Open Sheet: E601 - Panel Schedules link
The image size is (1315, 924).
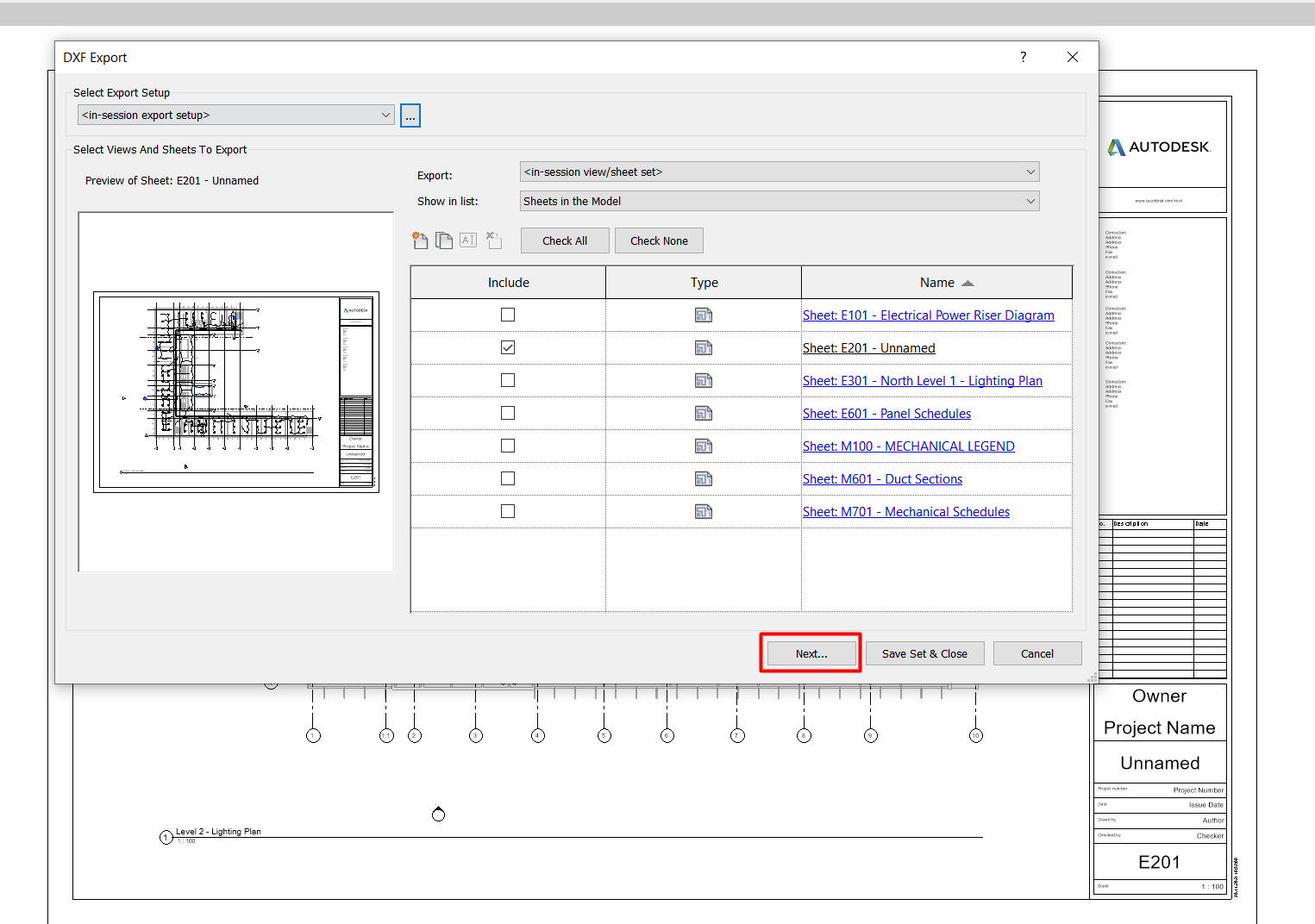tap(886, 414)
